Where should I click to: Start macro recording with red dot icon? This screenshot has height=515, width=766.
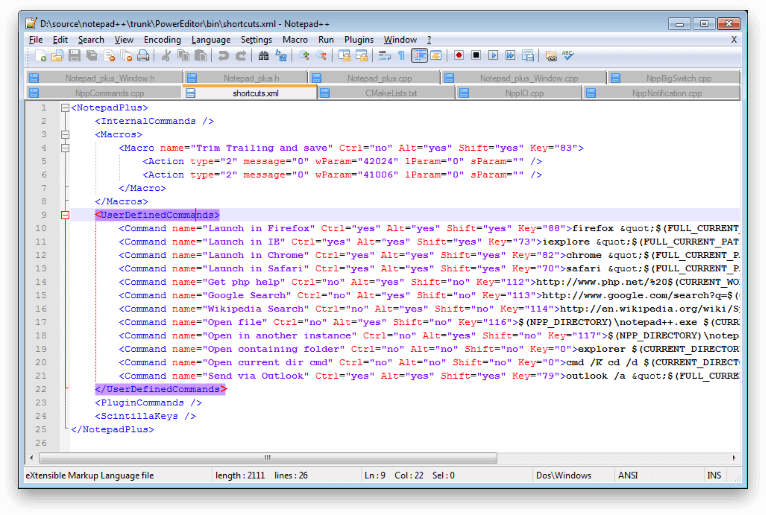[x=459, y=55]
